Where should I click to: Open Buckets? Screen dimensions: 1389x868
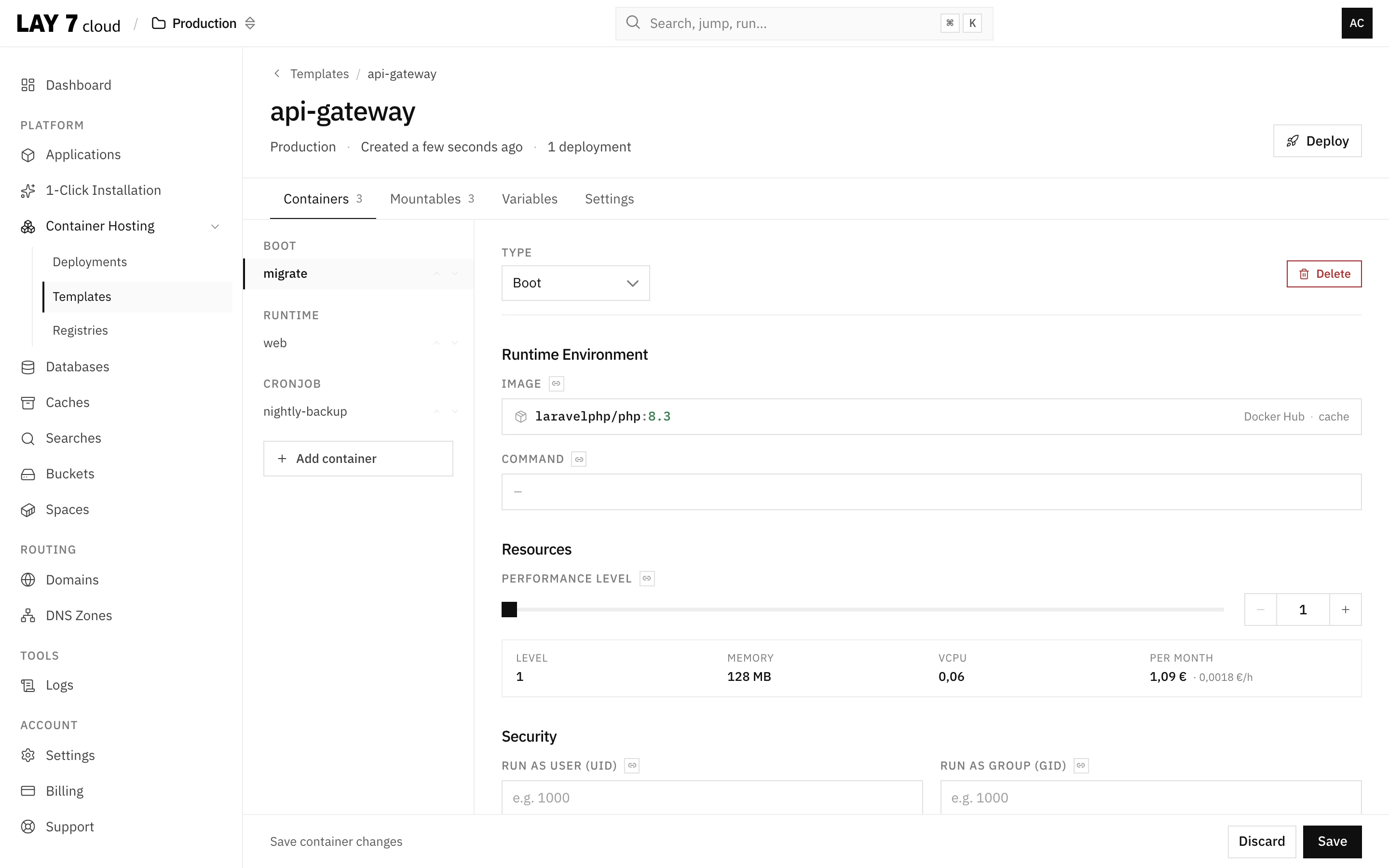tap(58, 474)
